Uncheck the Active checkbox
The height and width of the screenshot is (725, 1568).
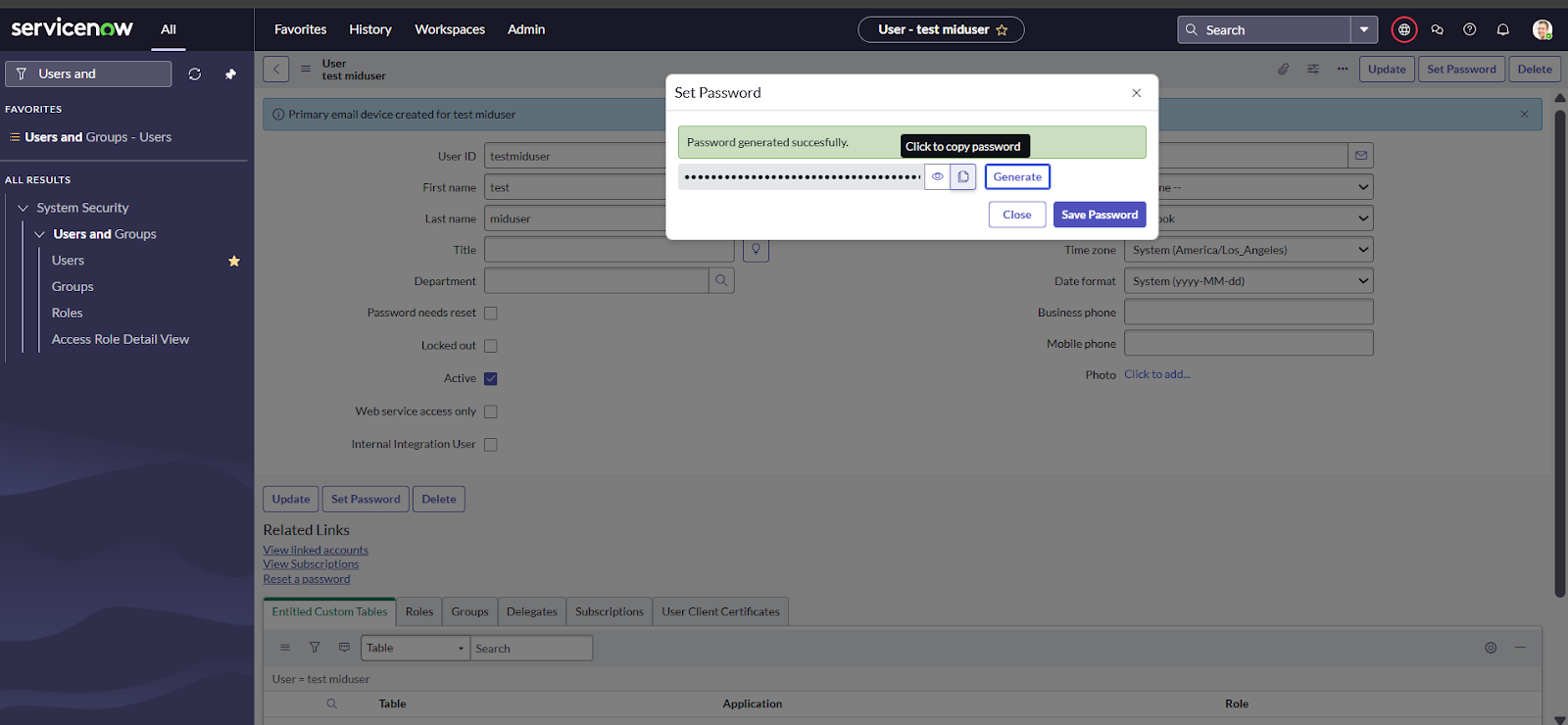491,379
